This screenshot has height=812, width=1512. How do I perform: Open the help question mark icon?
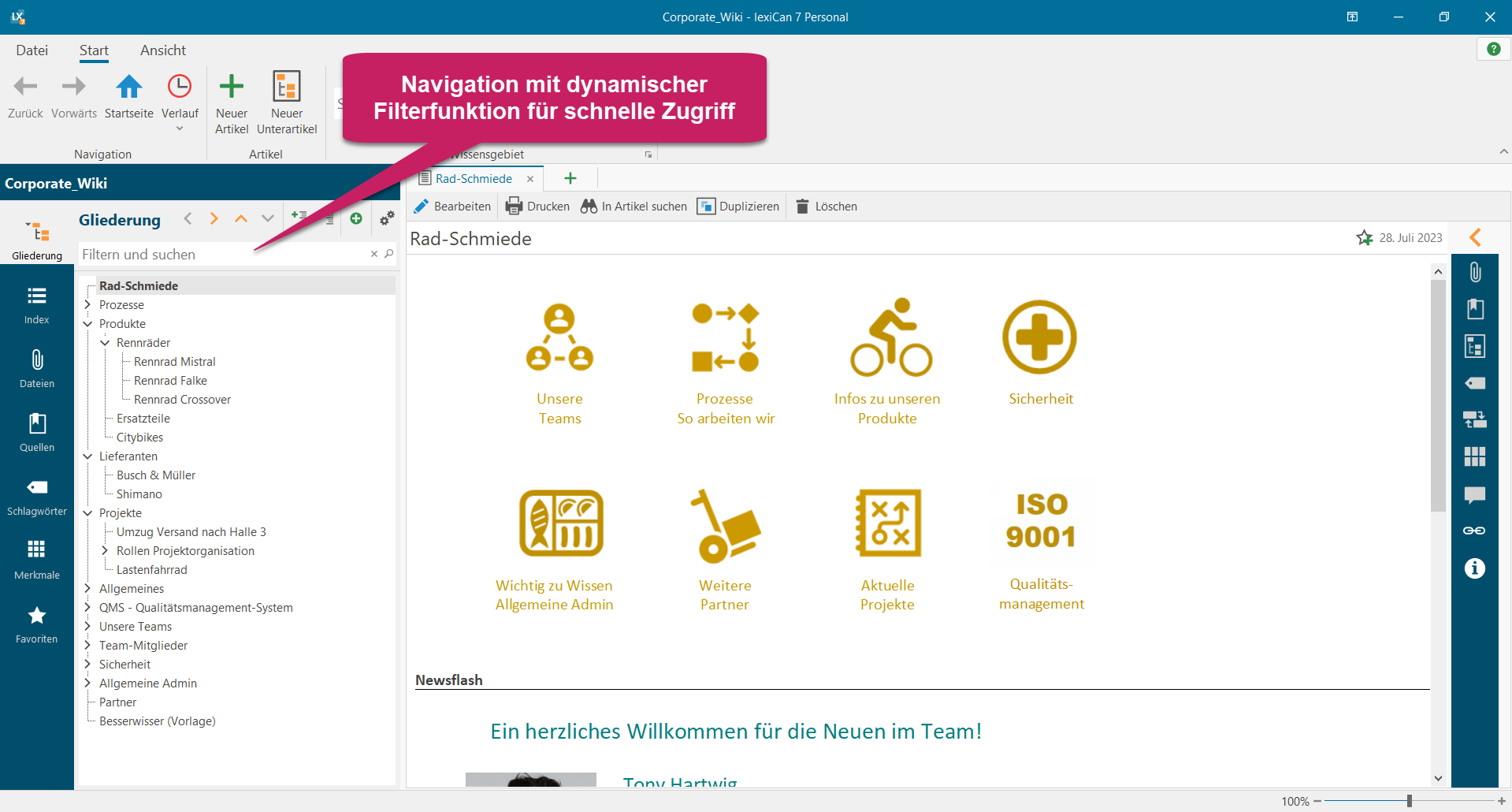click(x=1493, y=49)
